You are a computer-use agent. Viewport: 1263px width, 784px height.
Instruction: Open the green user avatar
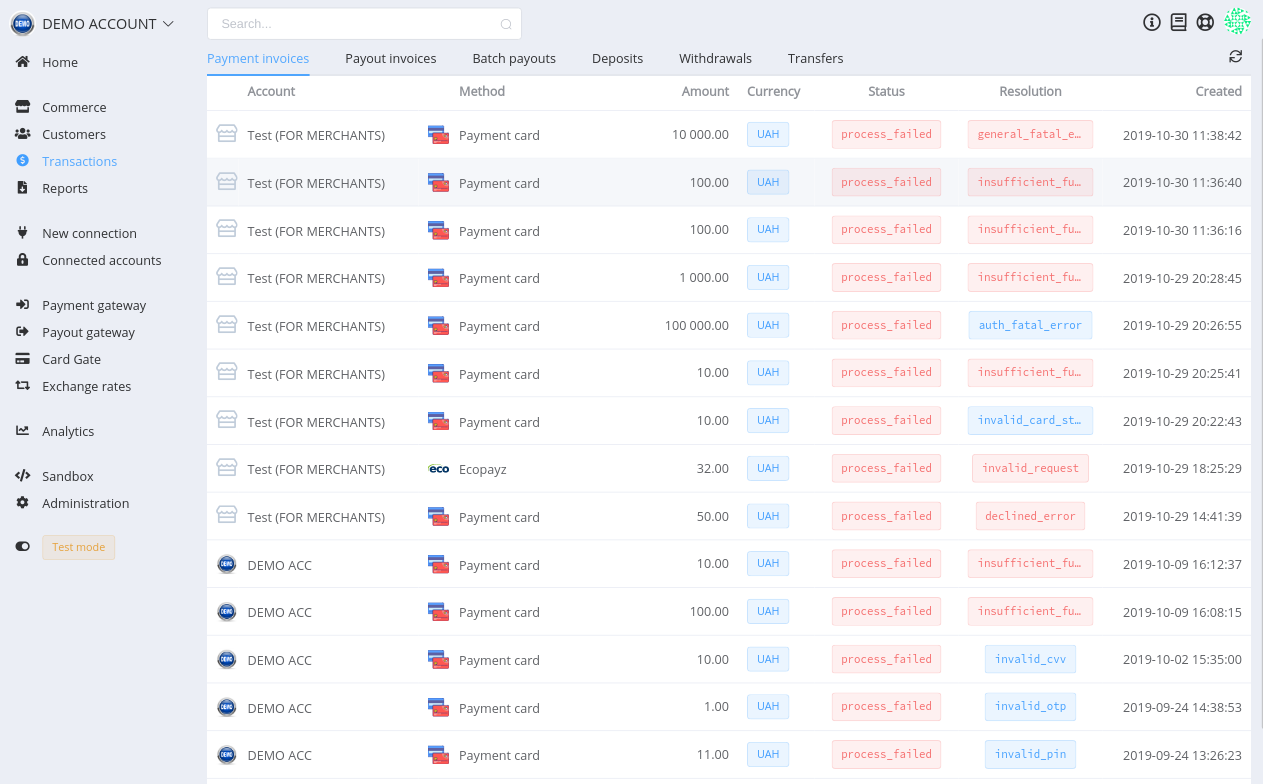[x=1238, y=21]
